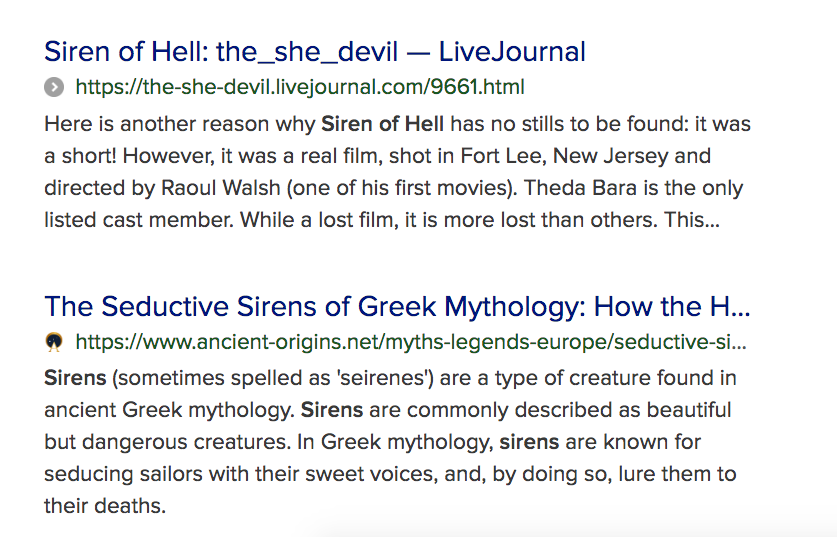Image resolution: width=837 pixels, height=537 pixels.
Task: Click the word 'LiveJournal' in first title
Action: point(512,52)
